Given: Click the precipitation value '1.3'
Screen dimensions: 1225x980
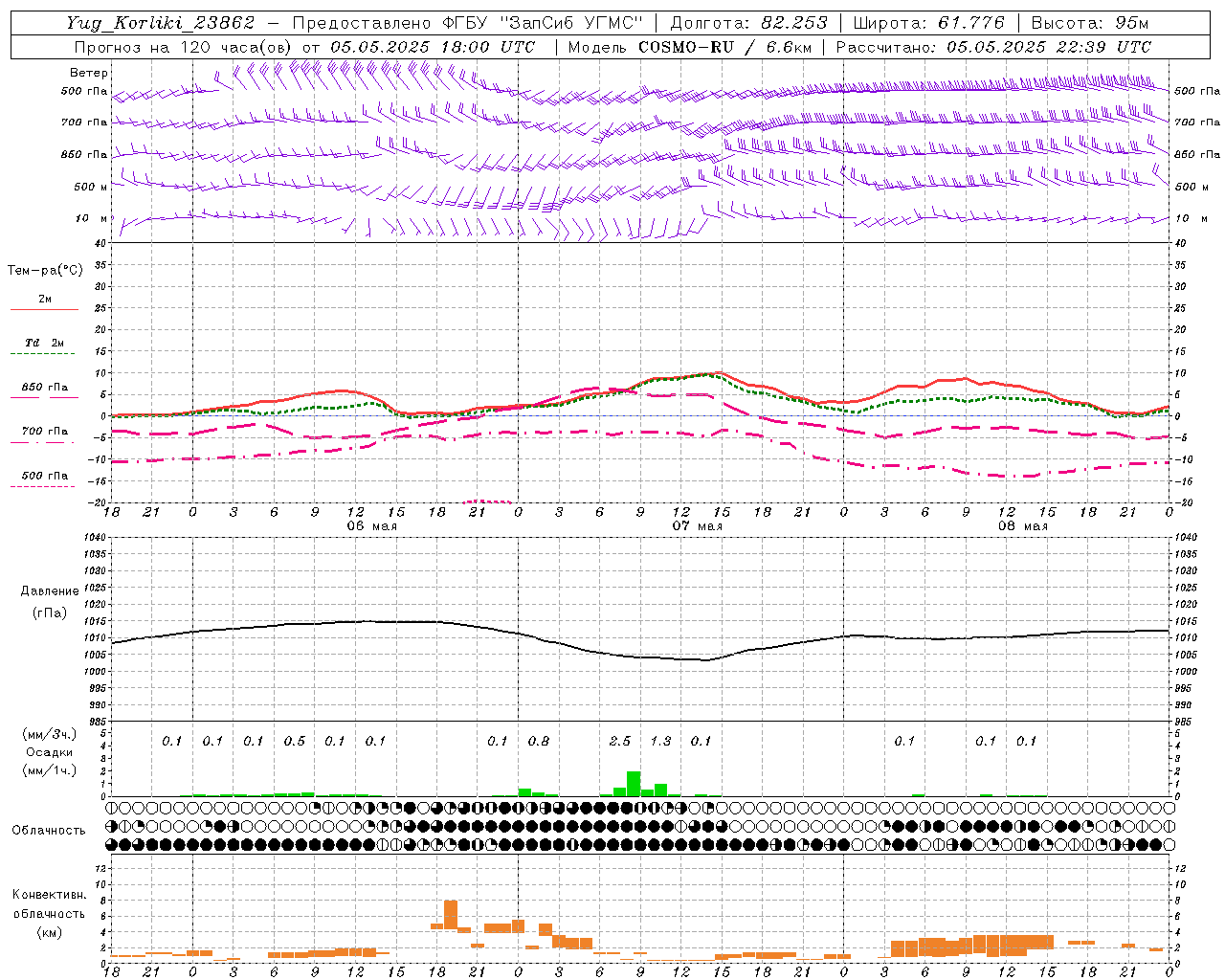Looking at the screenshot, I should tap(660, 742).
